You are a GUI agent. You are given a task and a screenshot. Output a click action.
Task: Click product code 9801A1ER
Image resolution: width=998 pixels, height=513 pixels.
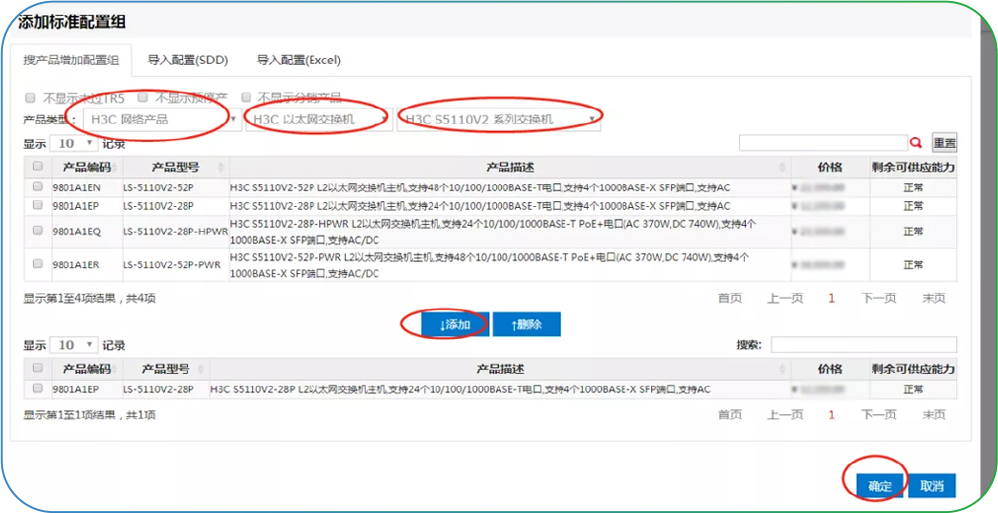pos(76,264)
